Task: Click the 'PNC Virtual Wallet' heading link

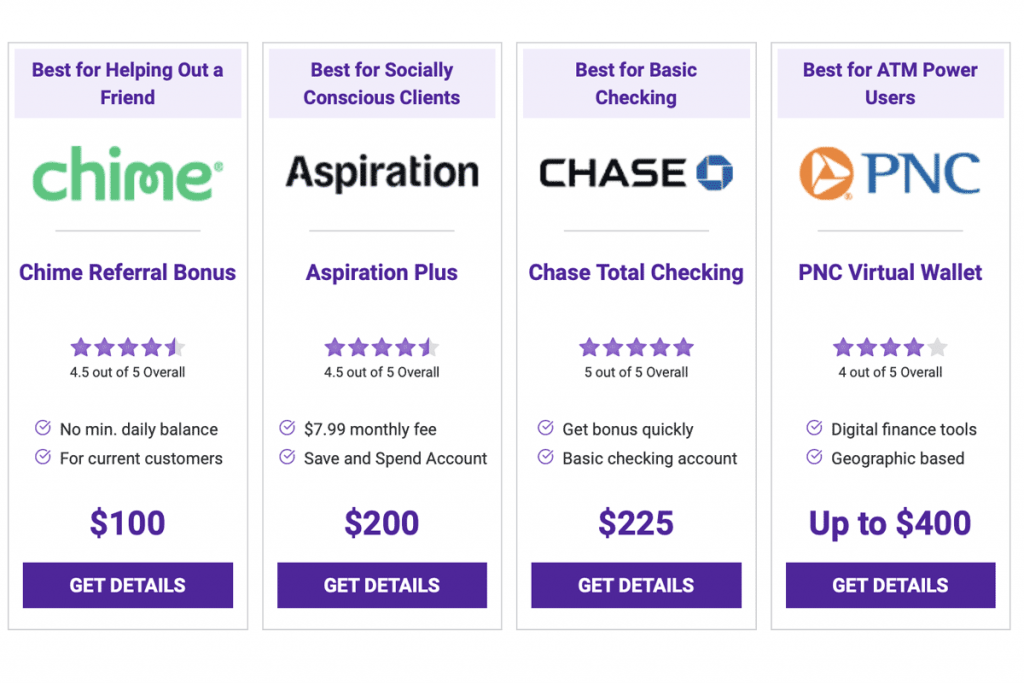Action: pos(889,272)
